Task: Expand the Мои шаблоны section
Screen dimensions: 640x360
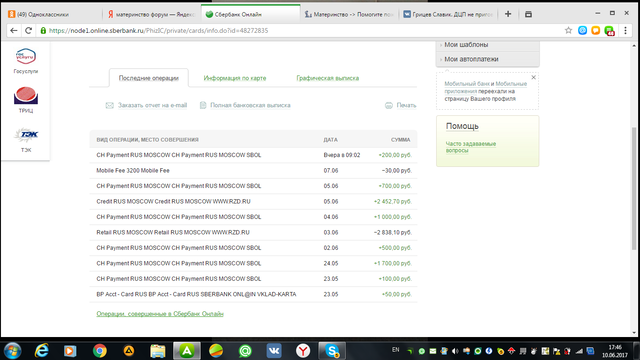Action: click(466, 44)
